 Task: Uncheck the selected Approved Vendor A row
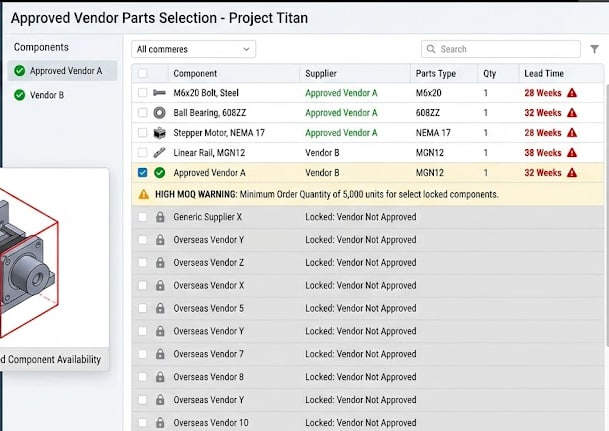click(x=143, y=173)
